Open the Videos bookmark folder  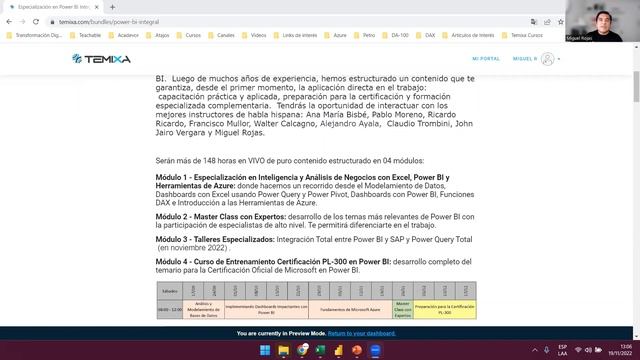(254, 36)
